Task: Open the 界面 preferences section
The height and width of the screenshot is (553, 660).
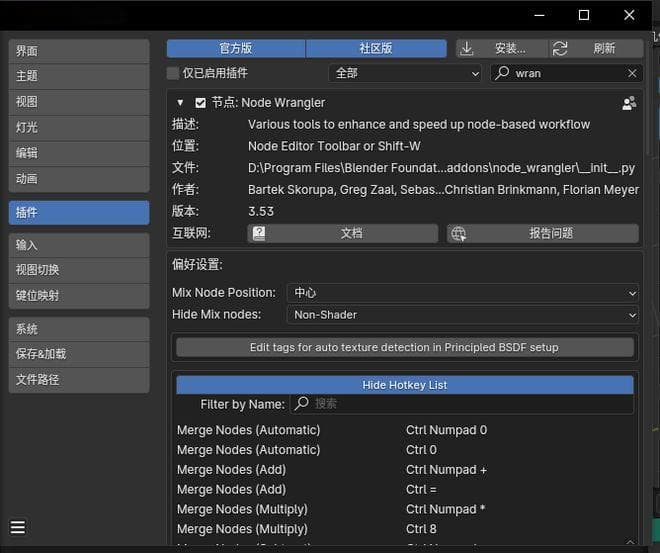Action: (x=79, y=51)
